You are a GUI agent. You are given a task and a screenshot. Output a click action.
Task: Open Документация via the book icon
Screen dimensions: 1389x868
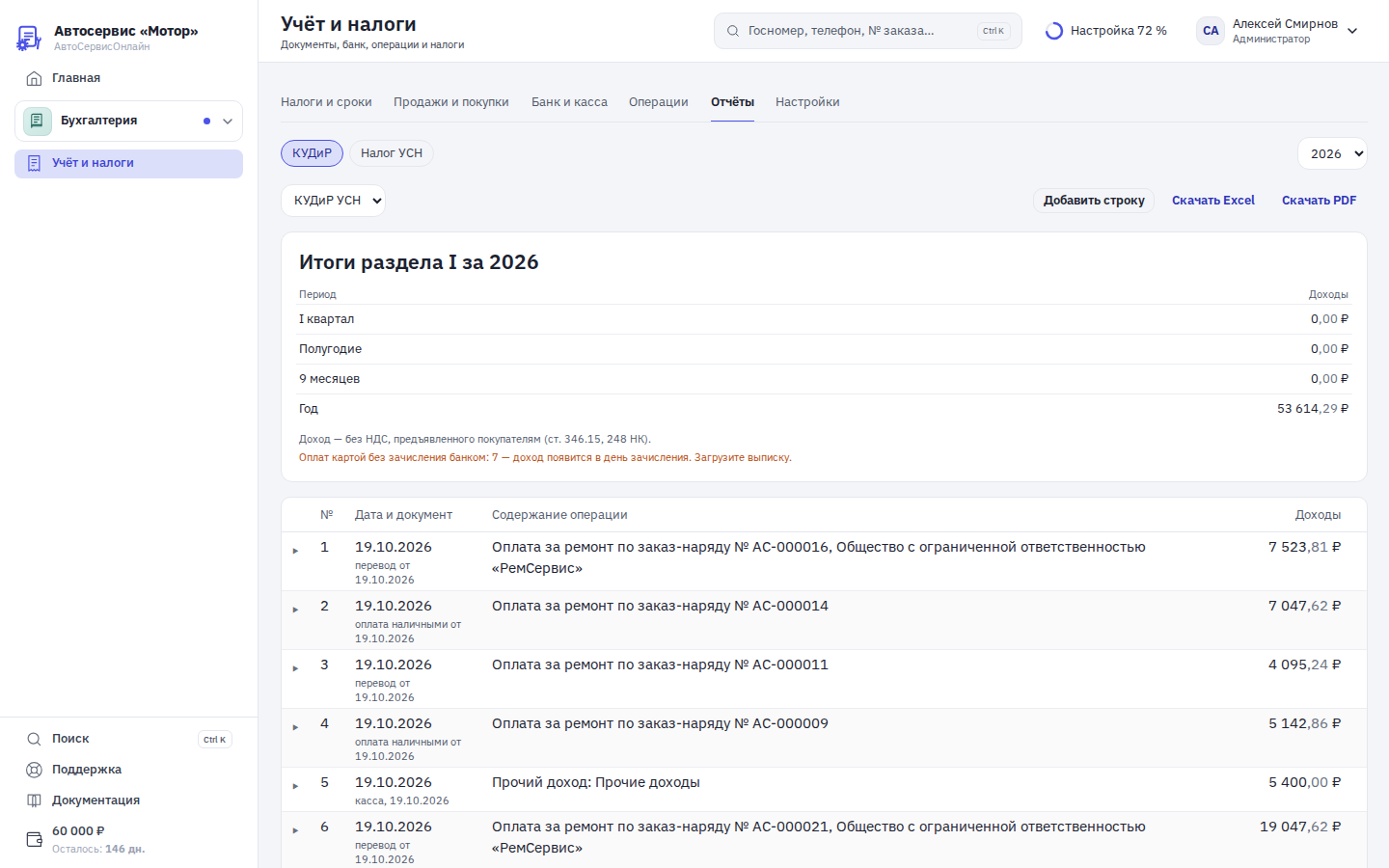(35, 800)
